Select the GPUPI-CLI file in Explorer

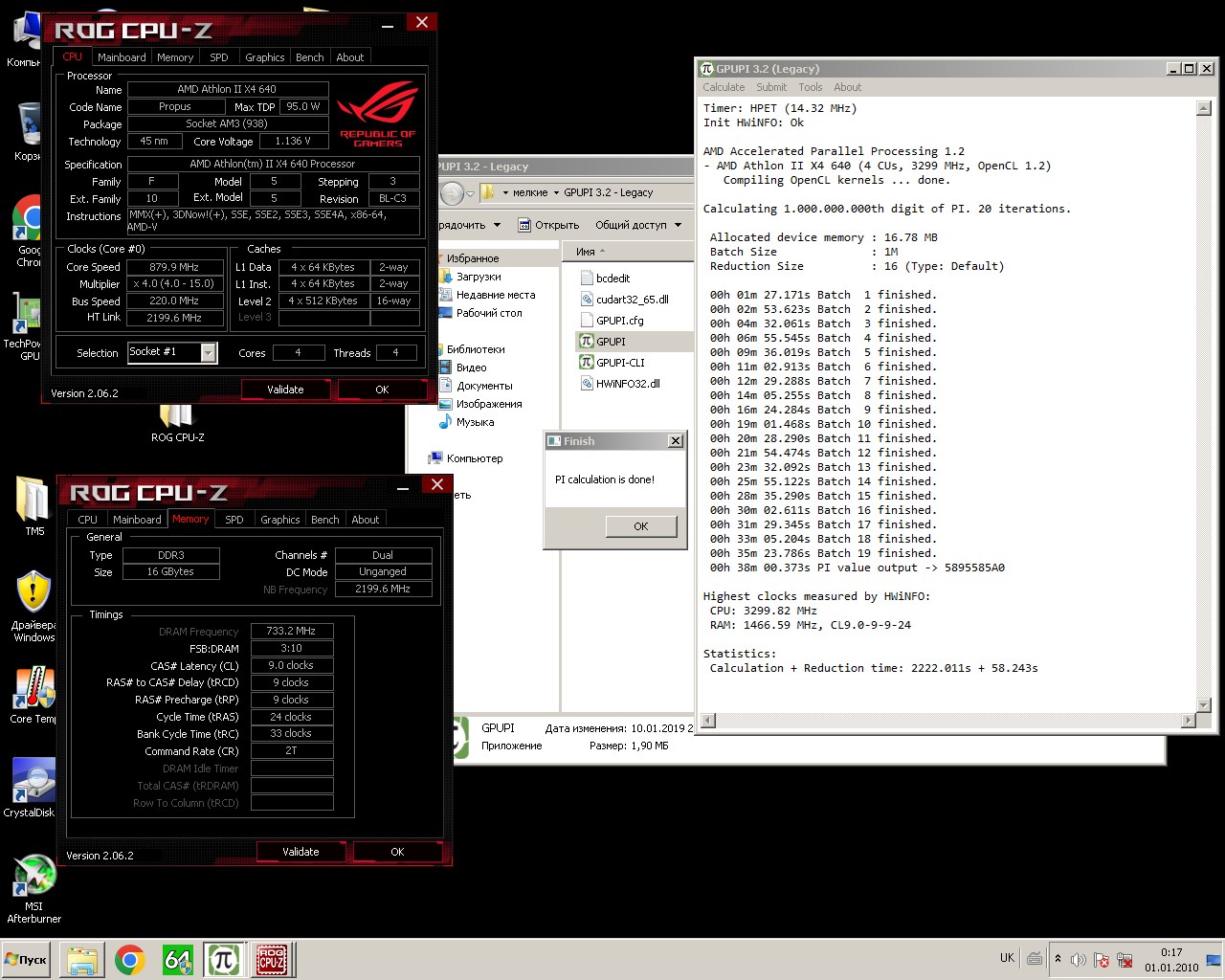tap(612, 363)
